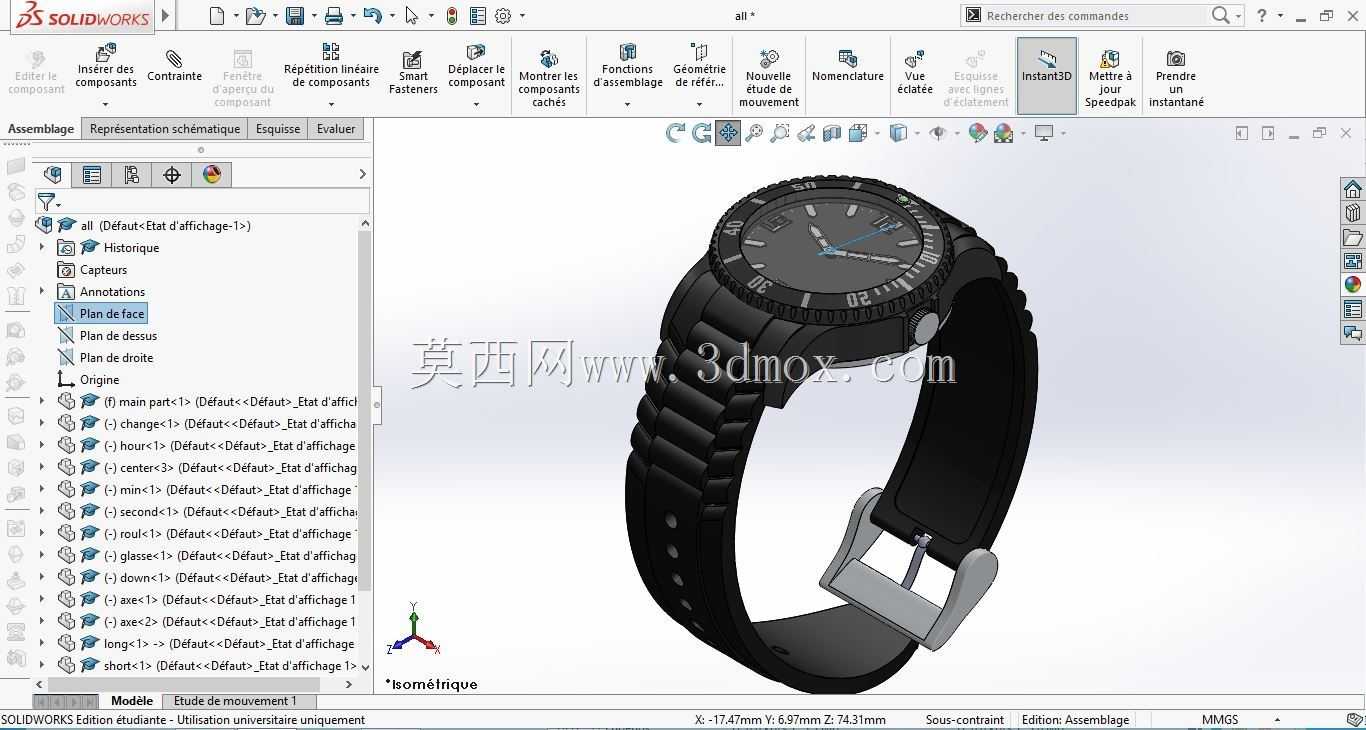
Task: Open PropertyManager panel tab
Action: (92, 175)
